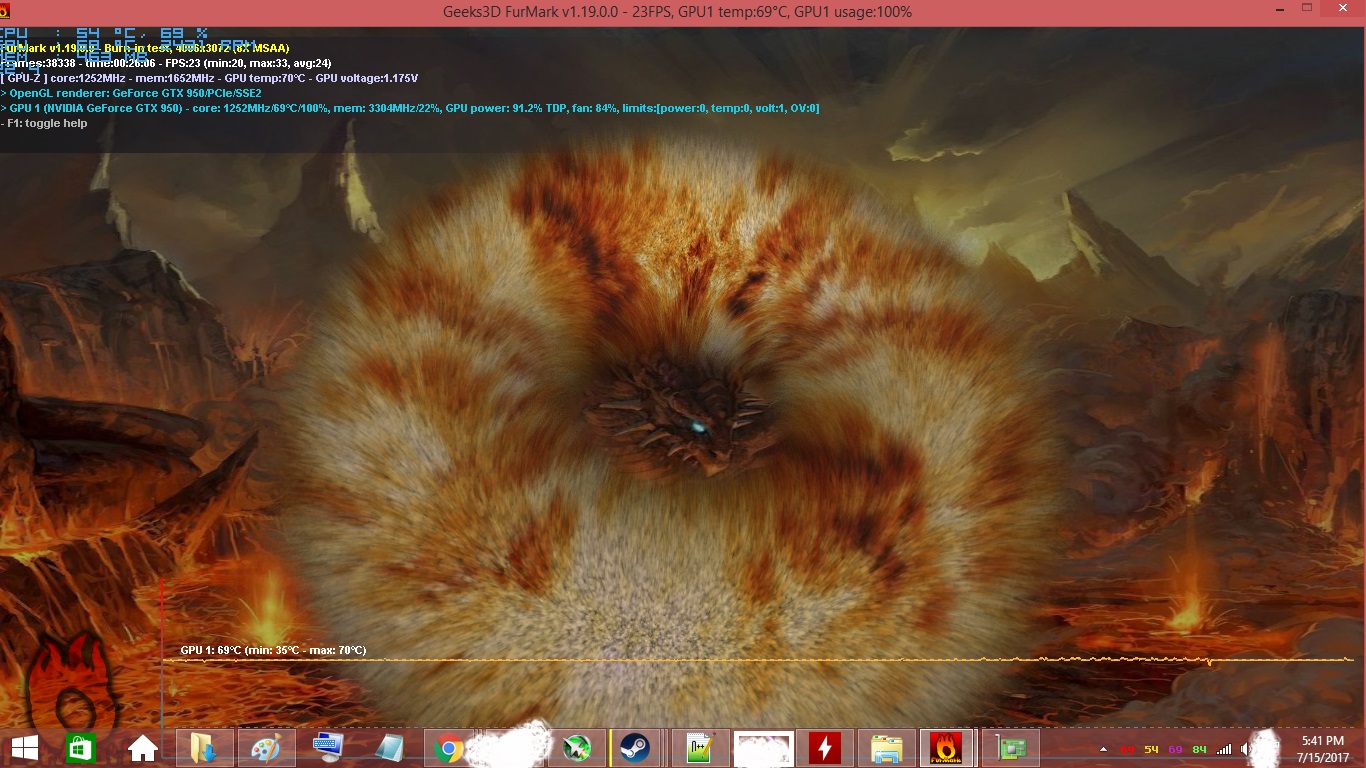This screenshot has width=1366, height=768.
Task: Switch to Google Chrome on taskbar
Action: click(x=448, y=748)
